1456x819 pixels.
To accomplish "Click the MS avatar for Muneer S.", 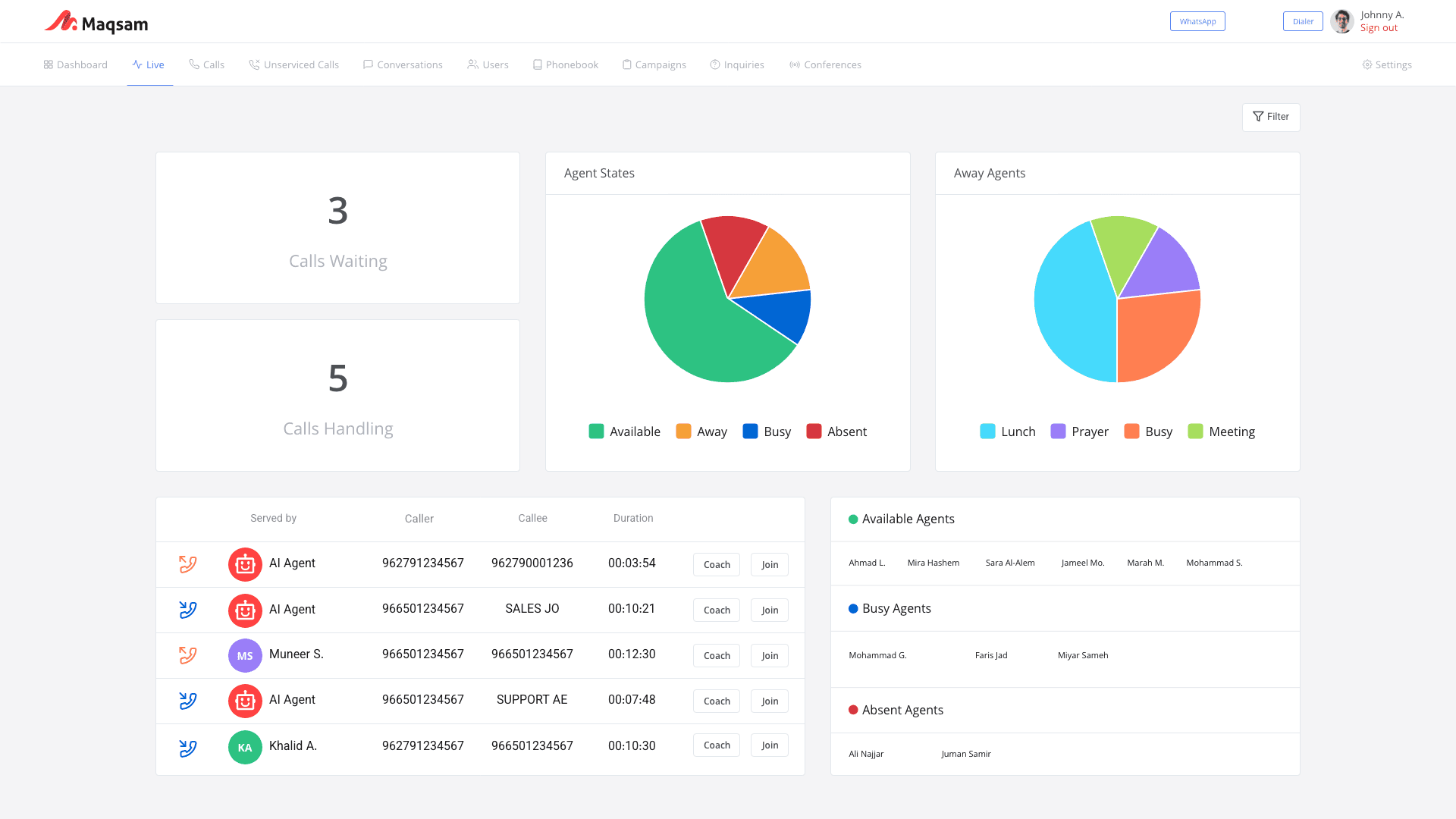I will pos(245,656).
